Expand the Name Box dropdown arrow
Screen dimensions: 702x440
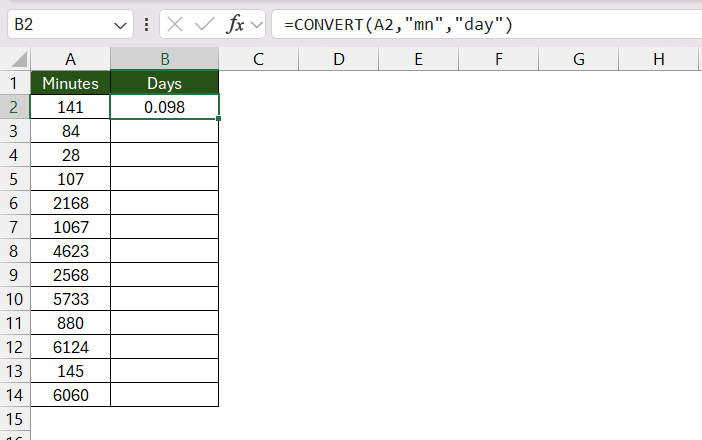(x=120, y=26)
